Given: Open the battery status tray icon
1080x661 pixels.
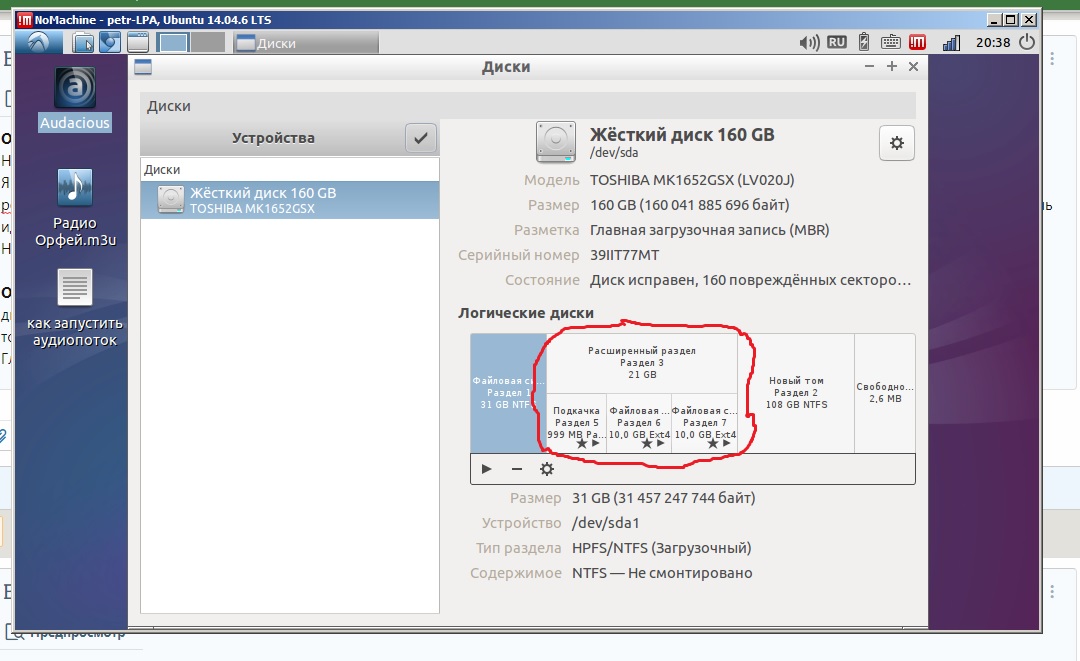Looking at the screenshot, I should tap(864, 43).
